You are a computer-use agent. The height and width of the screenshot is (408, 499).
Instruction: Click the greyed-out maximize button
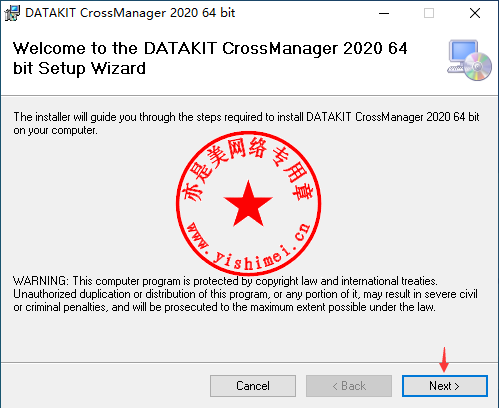(429, 13)
